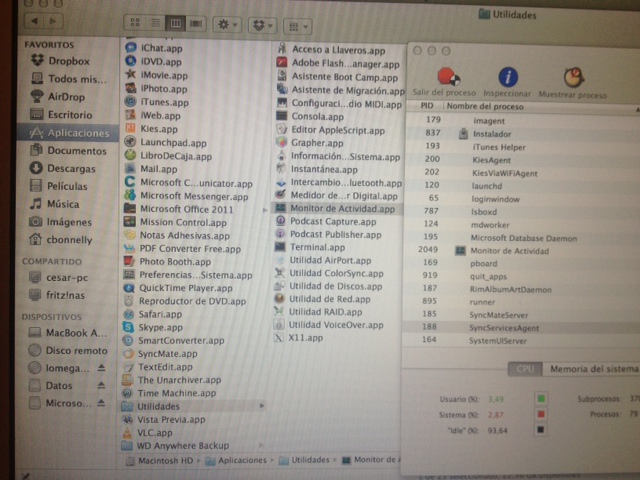The height and width of the screenshot is (480, 640).
Task: Select the SyncServicesAgent process row
Action: (521, 328)
